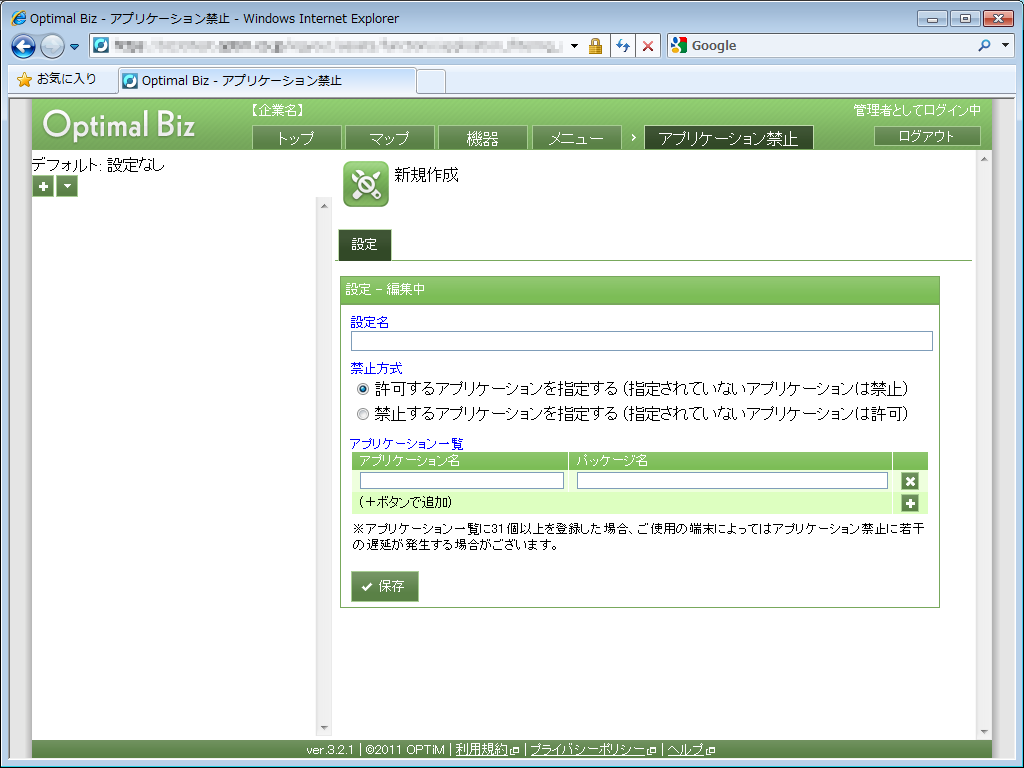
Task: Click the address bar URL field
Action: pos(337,46)
